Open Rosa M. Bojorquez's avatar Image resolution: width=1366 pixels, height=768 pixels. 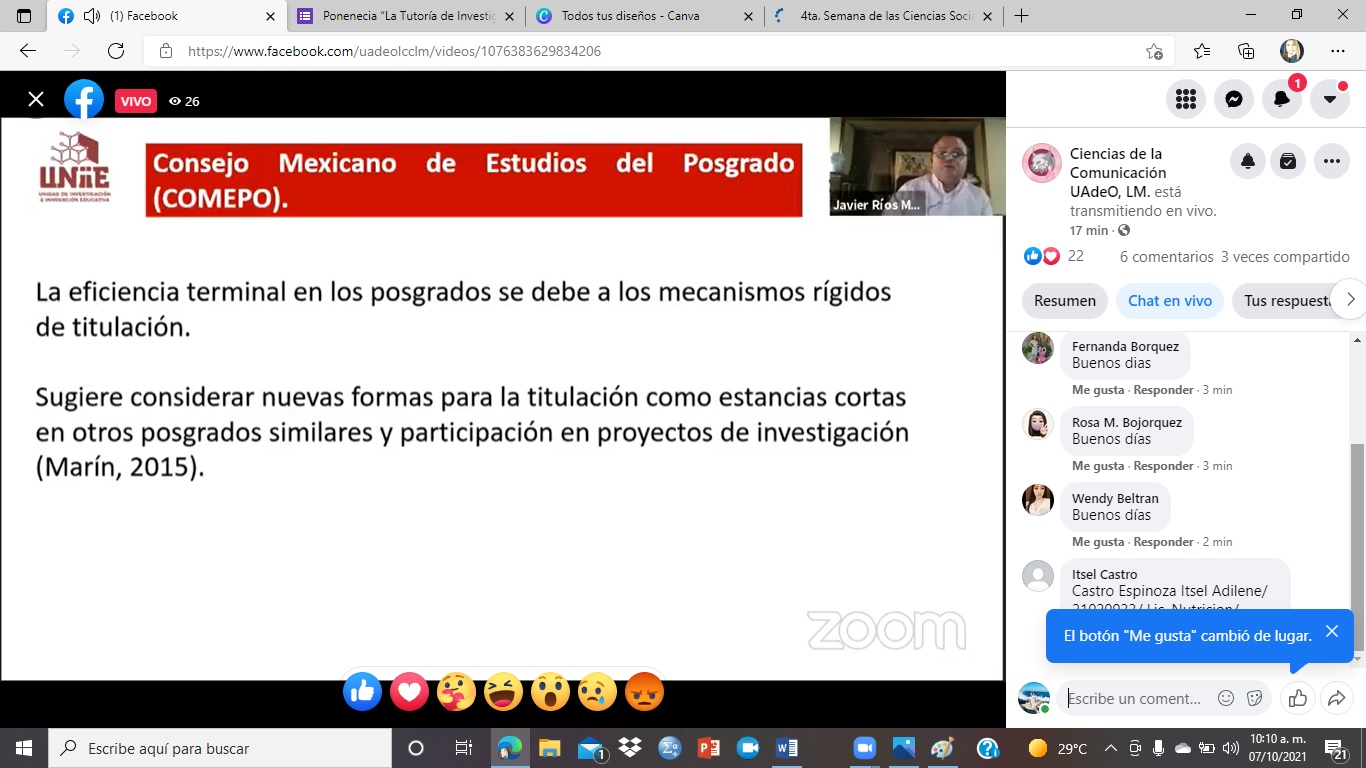(x=1038, y=424)
